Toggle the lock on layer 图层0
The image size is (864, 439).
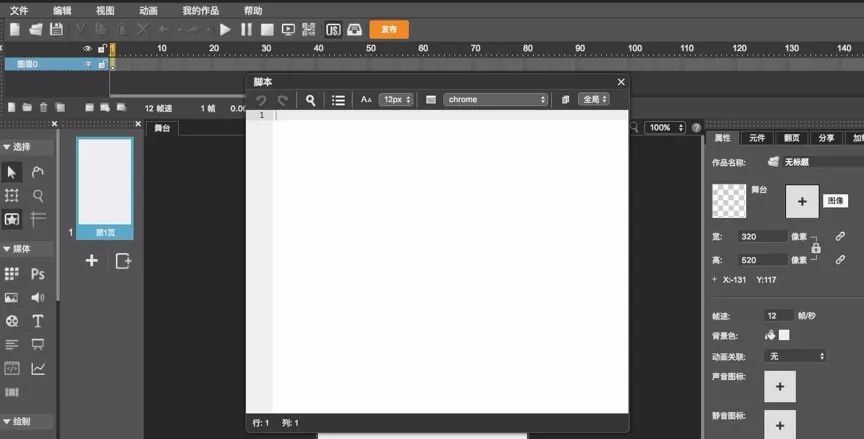(101, 64)
